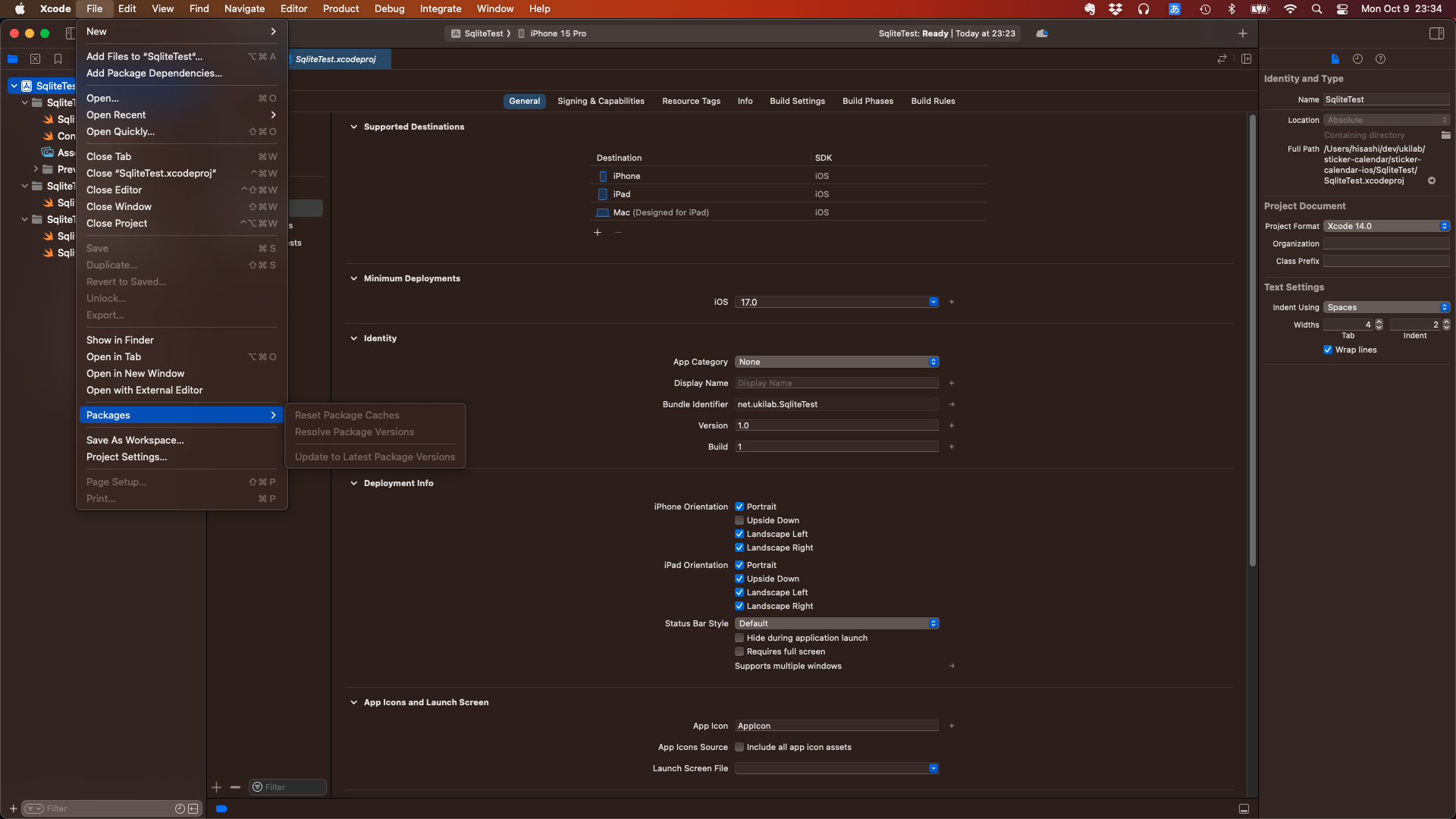Select the File inspector icon

point(1335,59)
